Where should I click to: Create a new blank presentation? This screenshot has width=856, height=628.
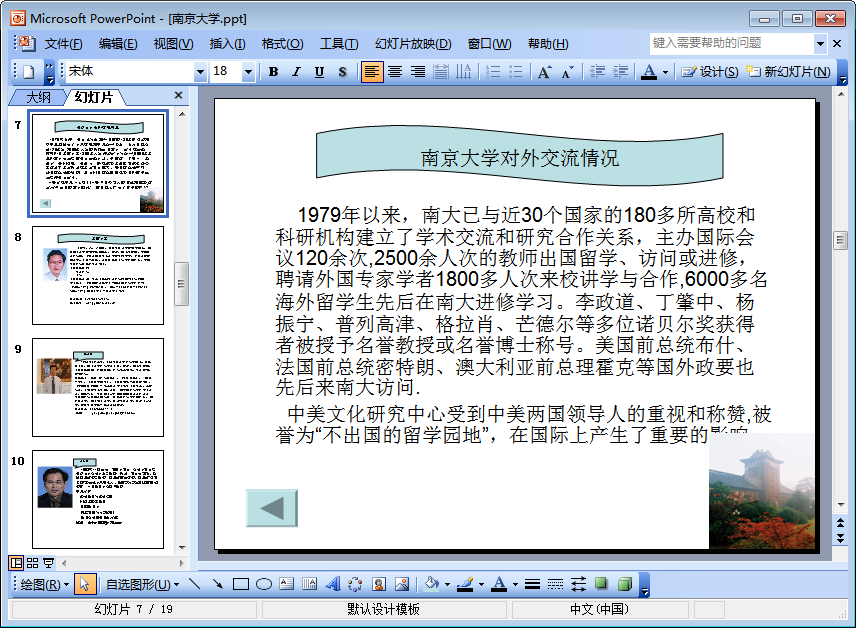(x=28, y=72)
